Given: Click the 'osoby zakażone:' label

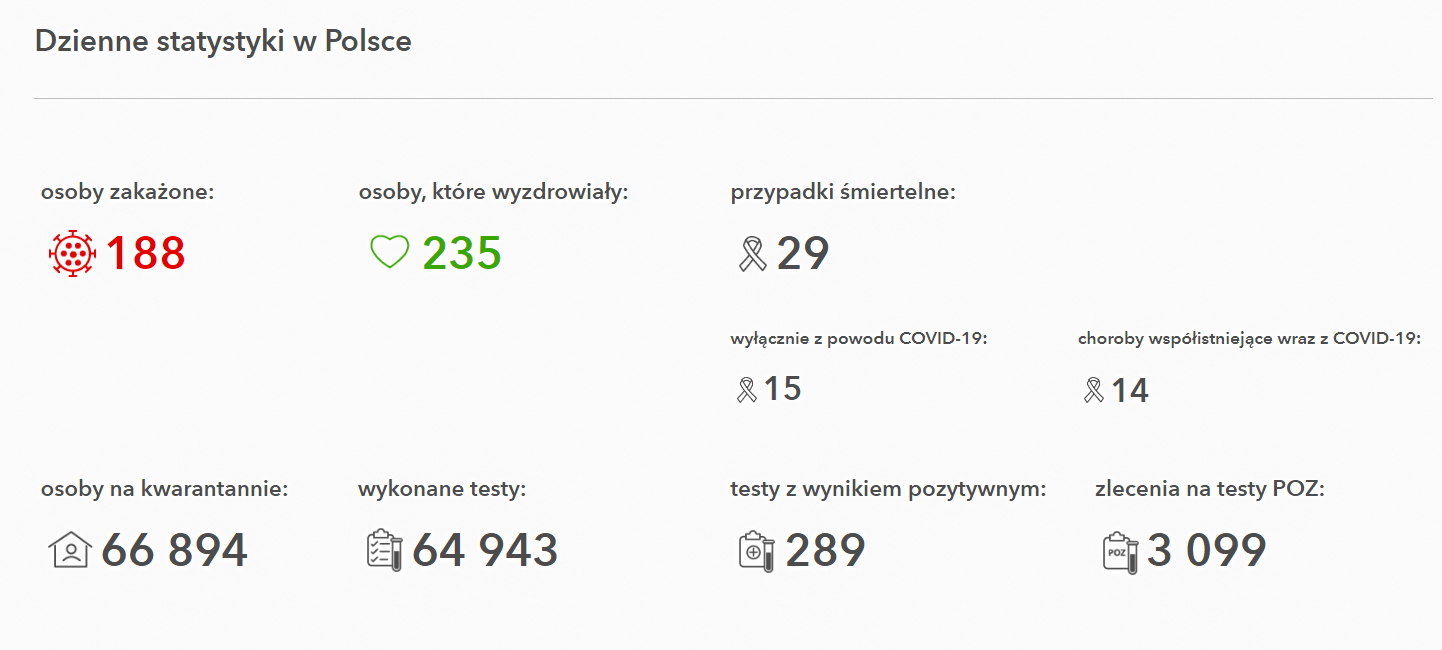Looking at the screenshot, I should [128, 192].
